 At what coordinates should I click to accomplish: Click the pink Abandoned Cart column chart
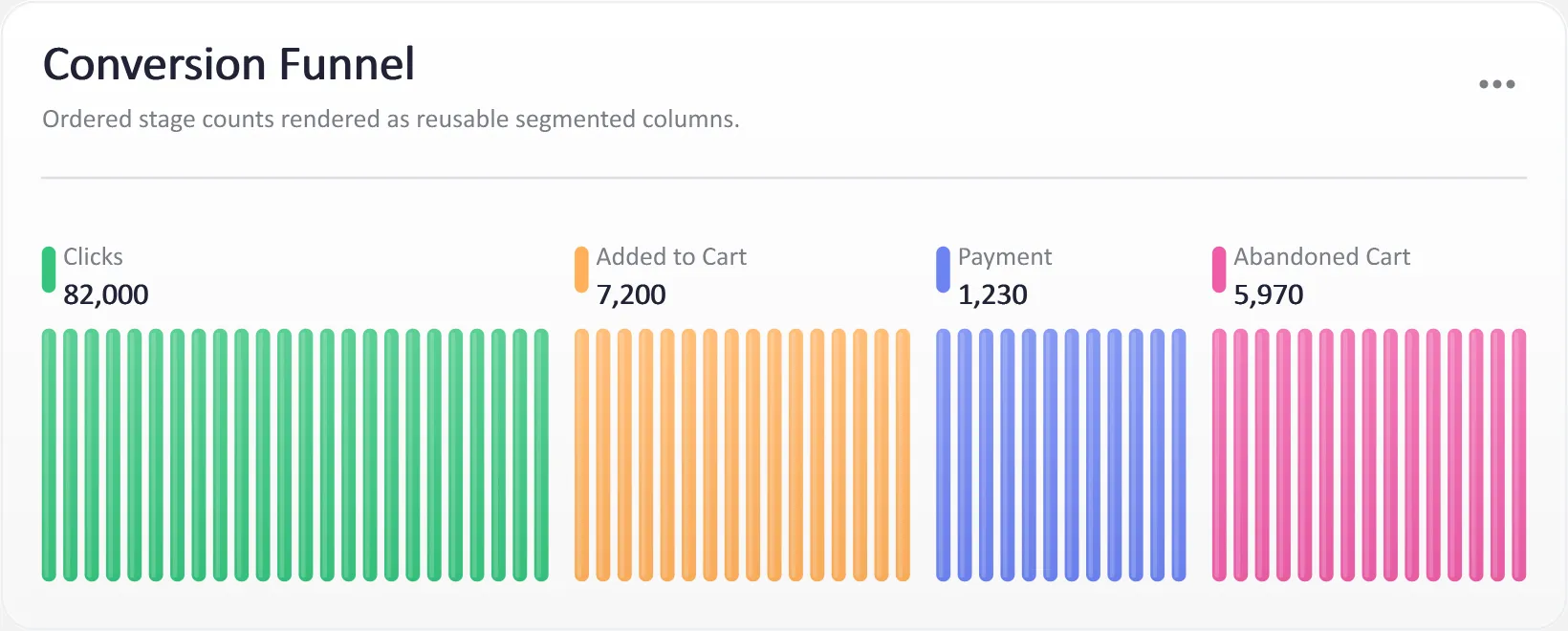tap(1369, 455)
